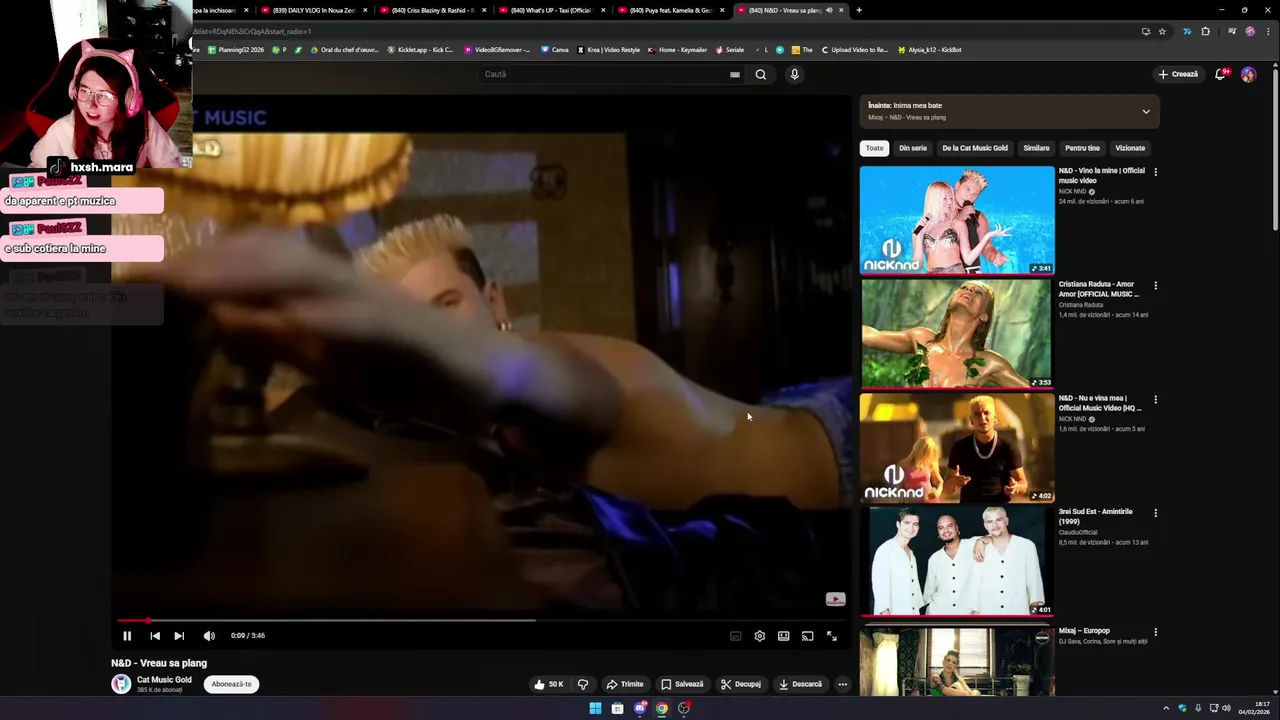
Task: Start voice search with the microphone
Action: coord(794,74)
